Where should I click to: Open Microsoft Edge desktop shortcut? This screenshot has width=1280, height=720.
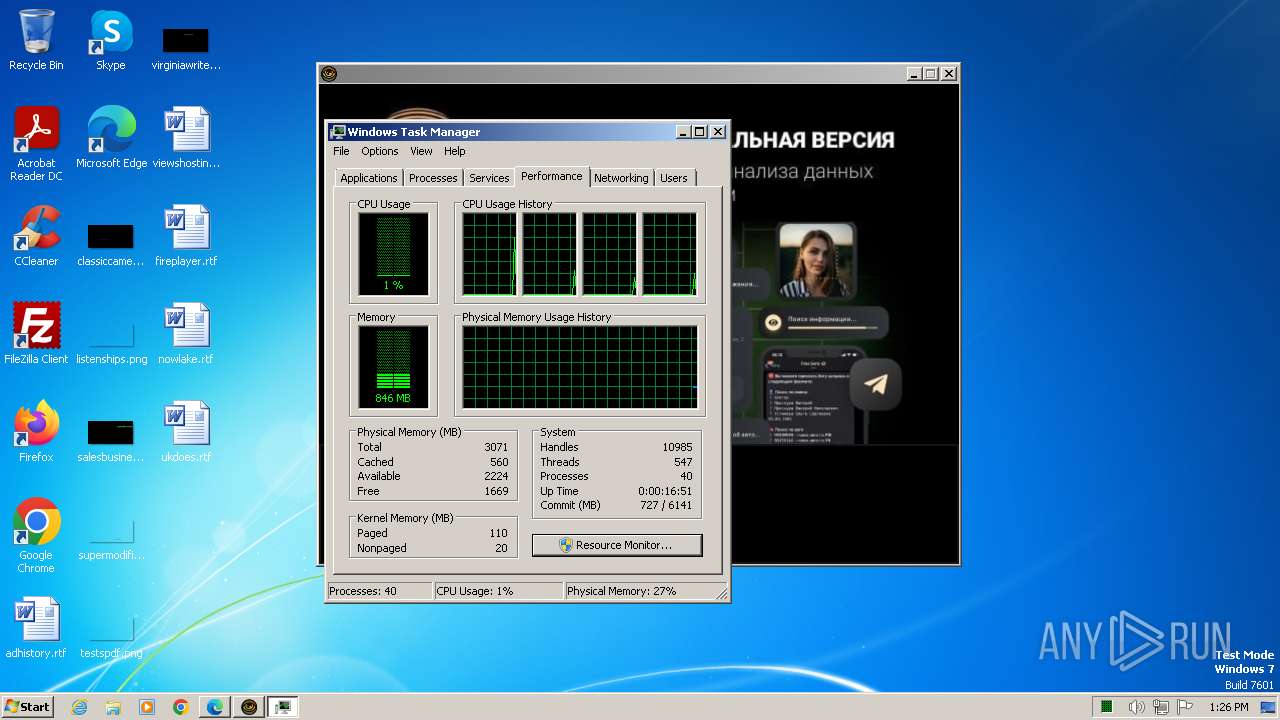tap(111, 138)
